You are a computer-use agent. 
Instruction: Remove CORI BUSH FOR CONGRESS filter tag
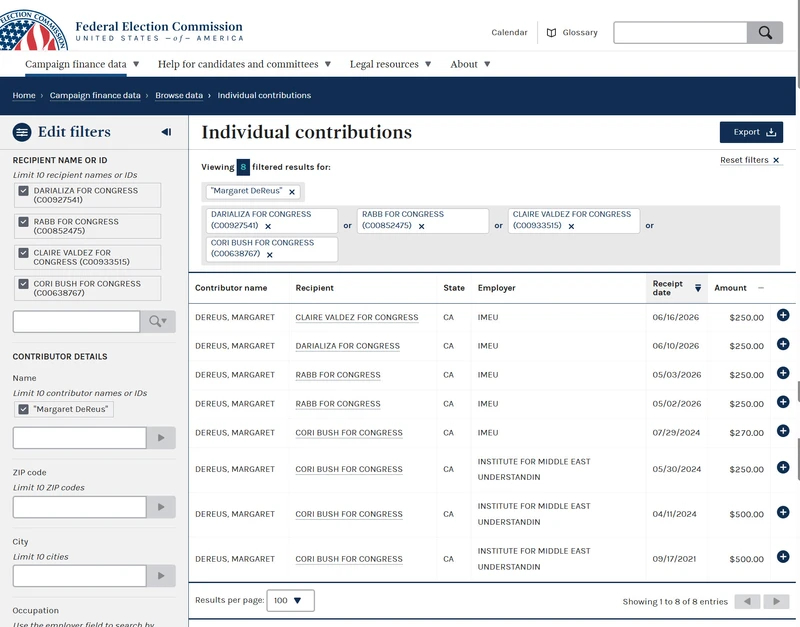(x=269, y=255)
